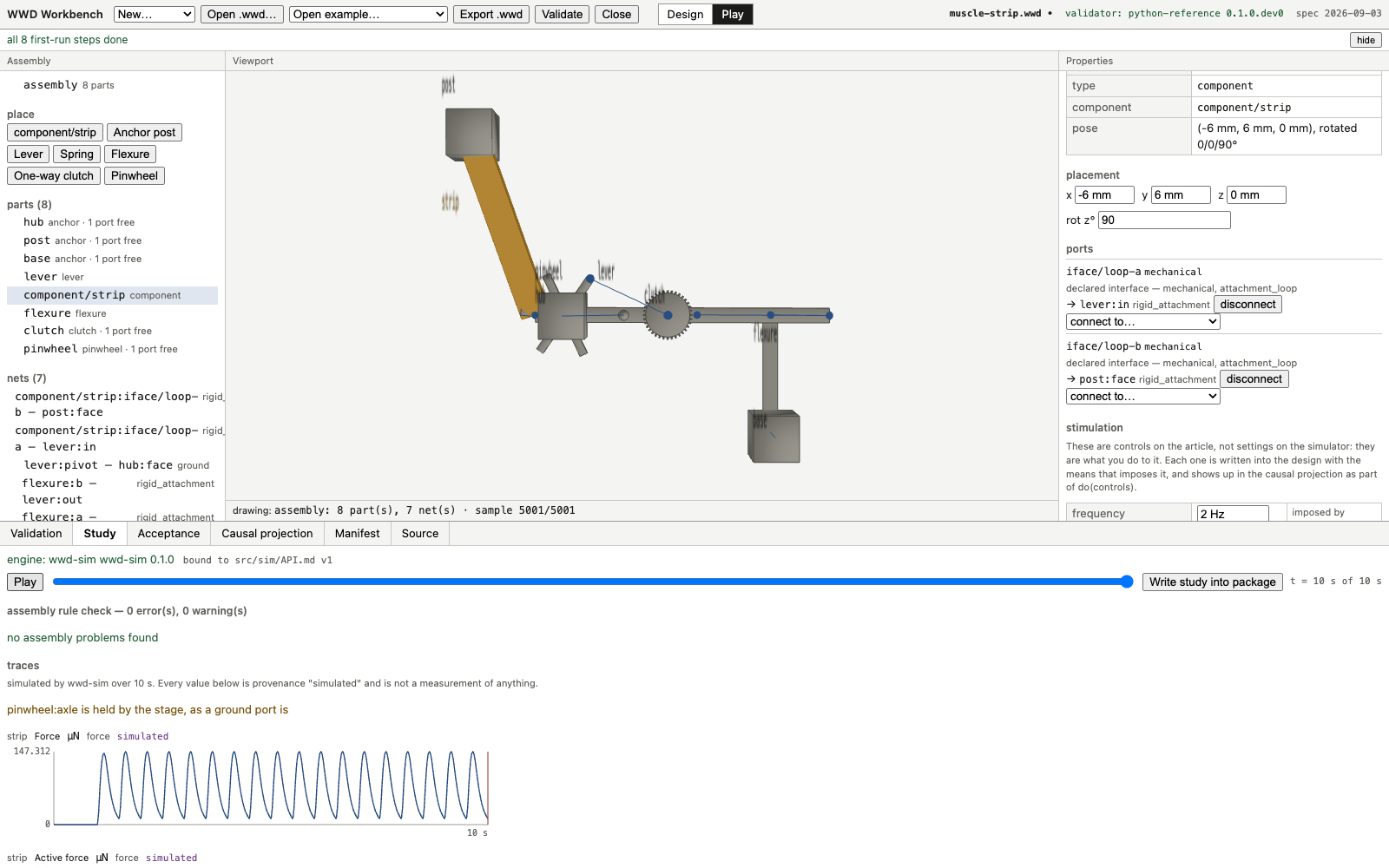Expand loop-b 'connect to…' dropdown

coord(1143,397)
